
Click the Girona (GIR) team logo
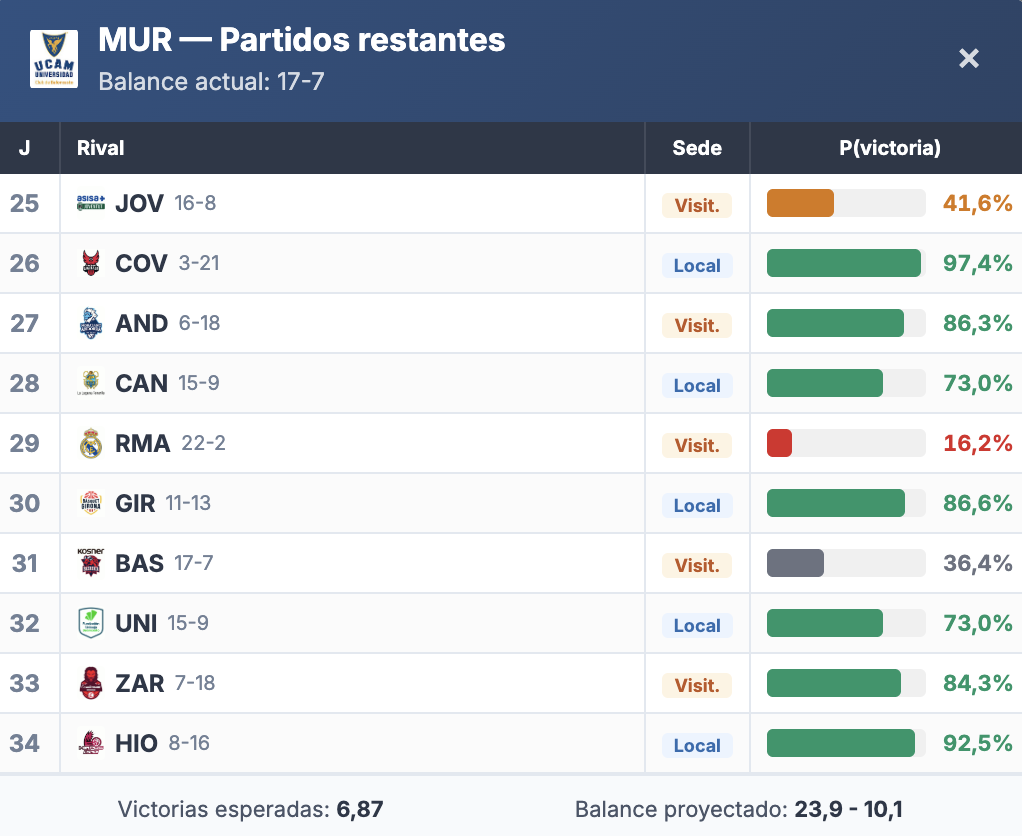click(91, 503)
